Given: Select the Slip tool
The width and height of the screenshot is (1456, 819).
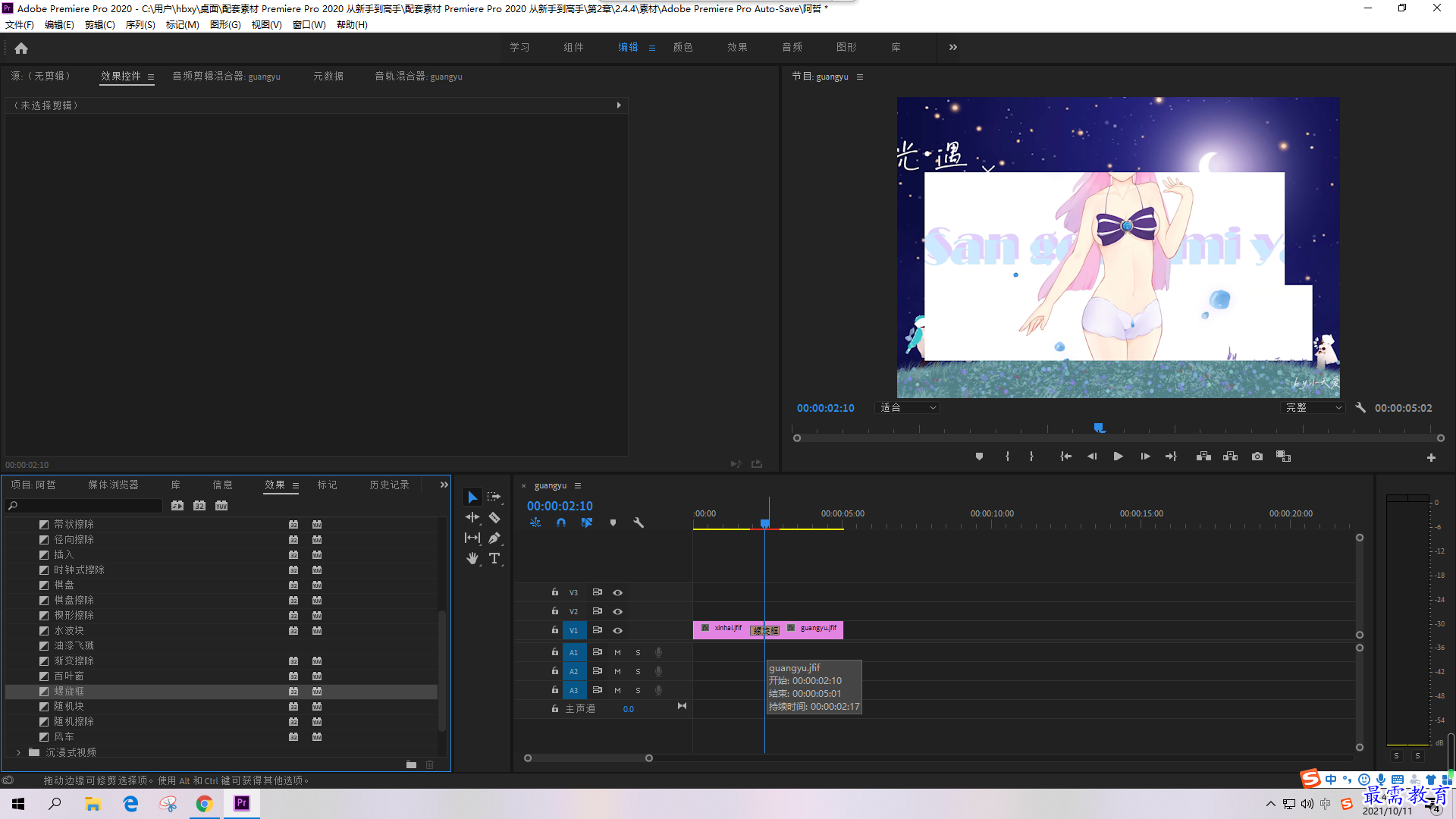Looking at the screenshot, I should [472, 538].
